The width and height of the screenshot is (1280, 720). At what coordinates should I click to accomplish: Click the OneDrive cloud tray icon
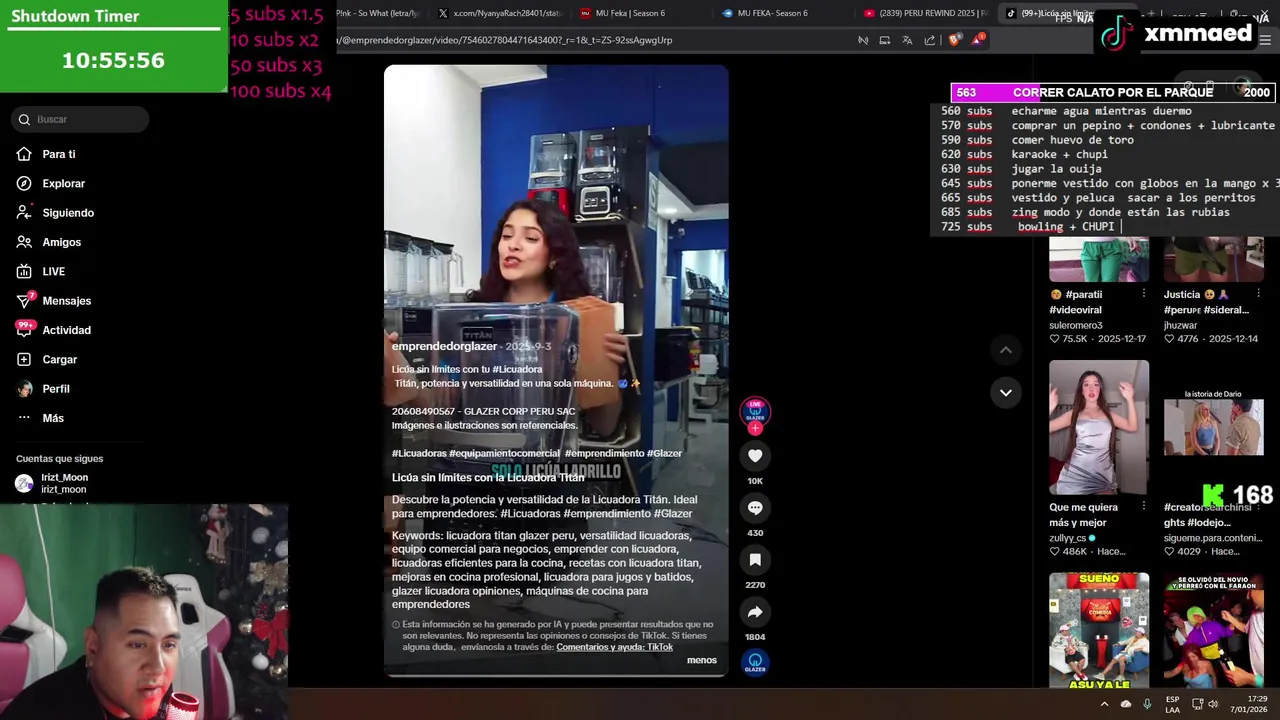[x=1126, y=704]
